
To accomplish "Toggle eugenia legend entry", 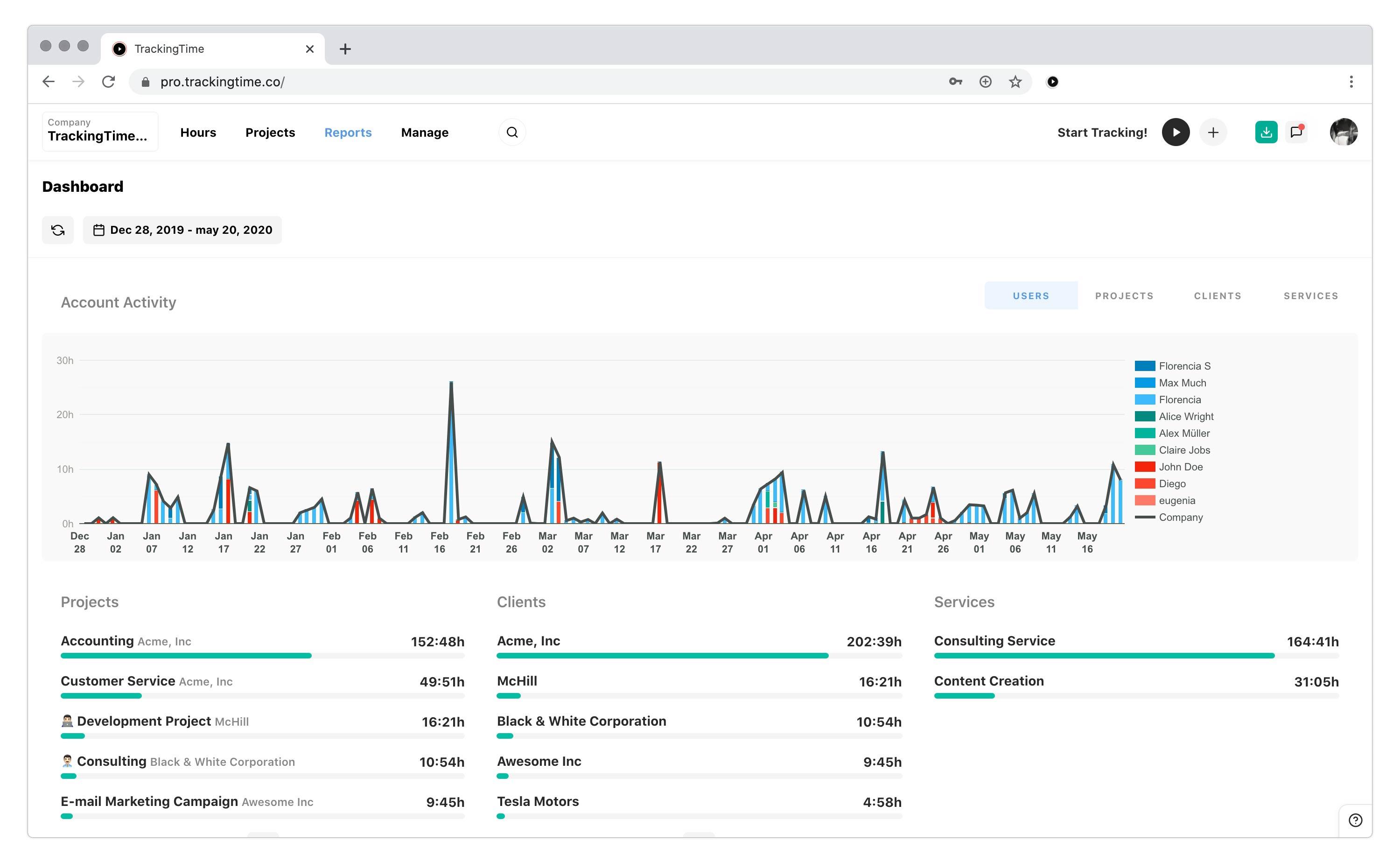I will (1165, 501).
